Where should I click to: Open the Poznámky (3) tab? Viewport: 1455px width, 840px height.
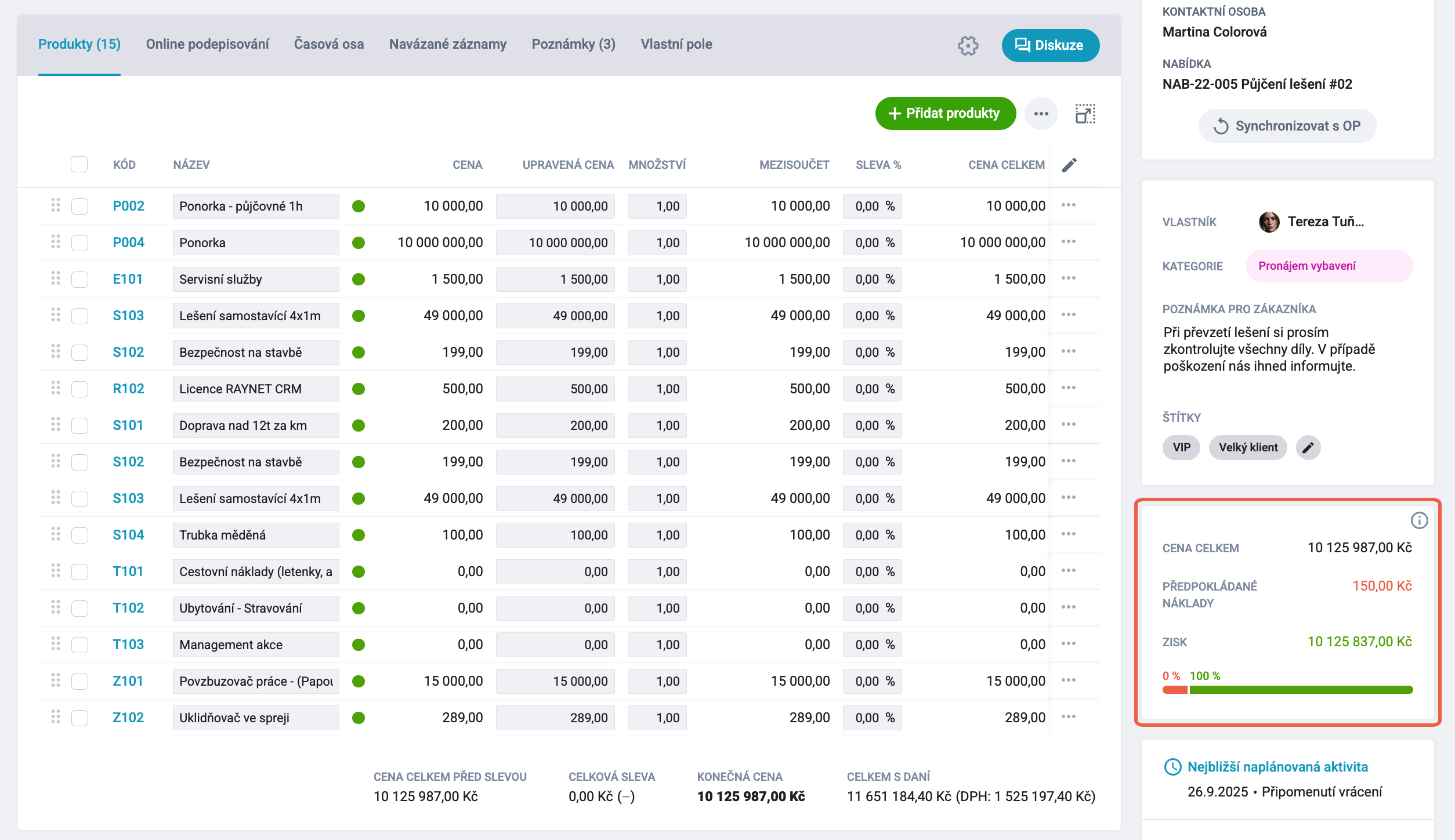click(573, 44)
